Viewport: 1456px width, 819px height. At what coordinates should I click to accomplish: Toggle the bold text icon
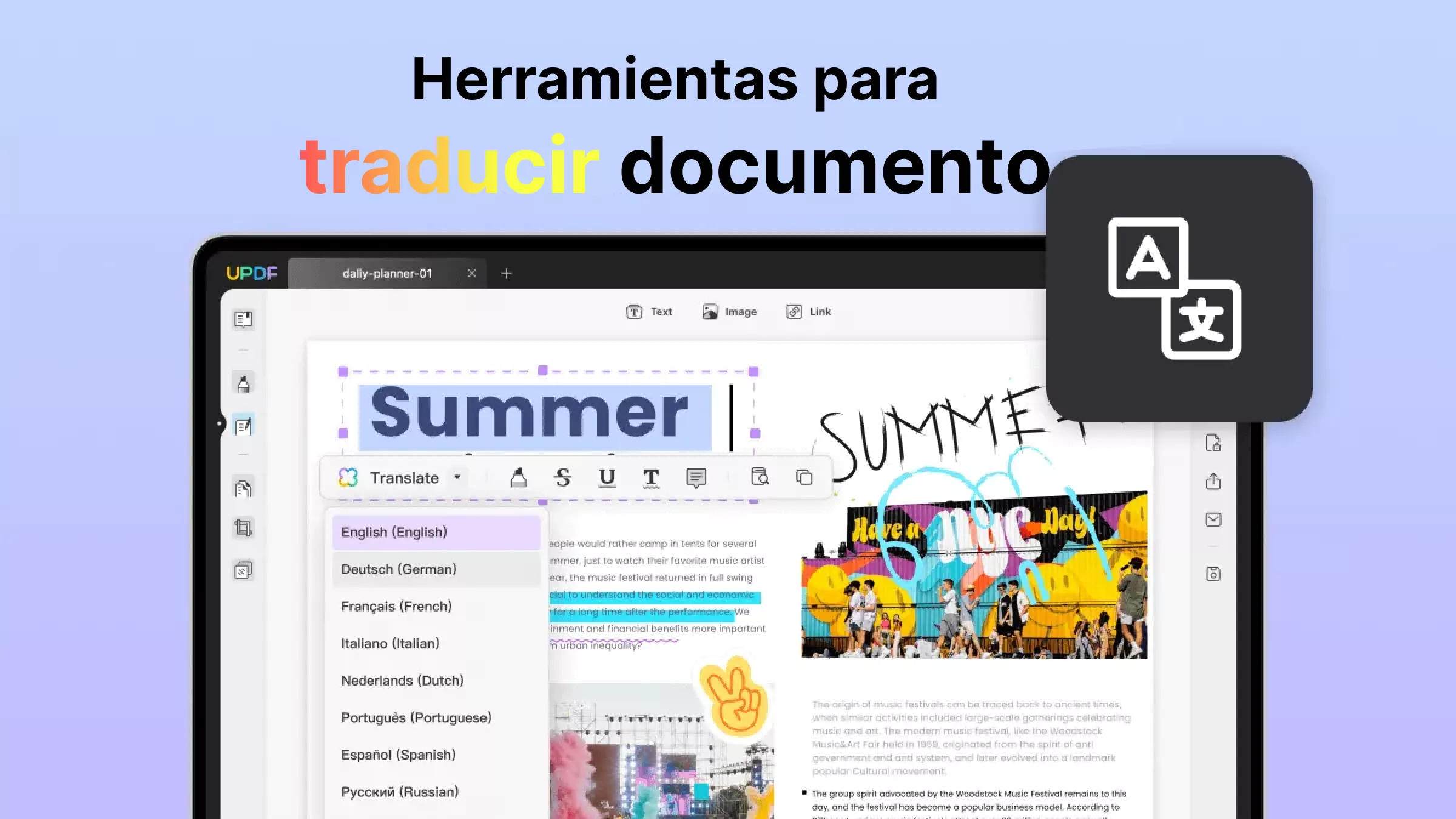[651, 477]
